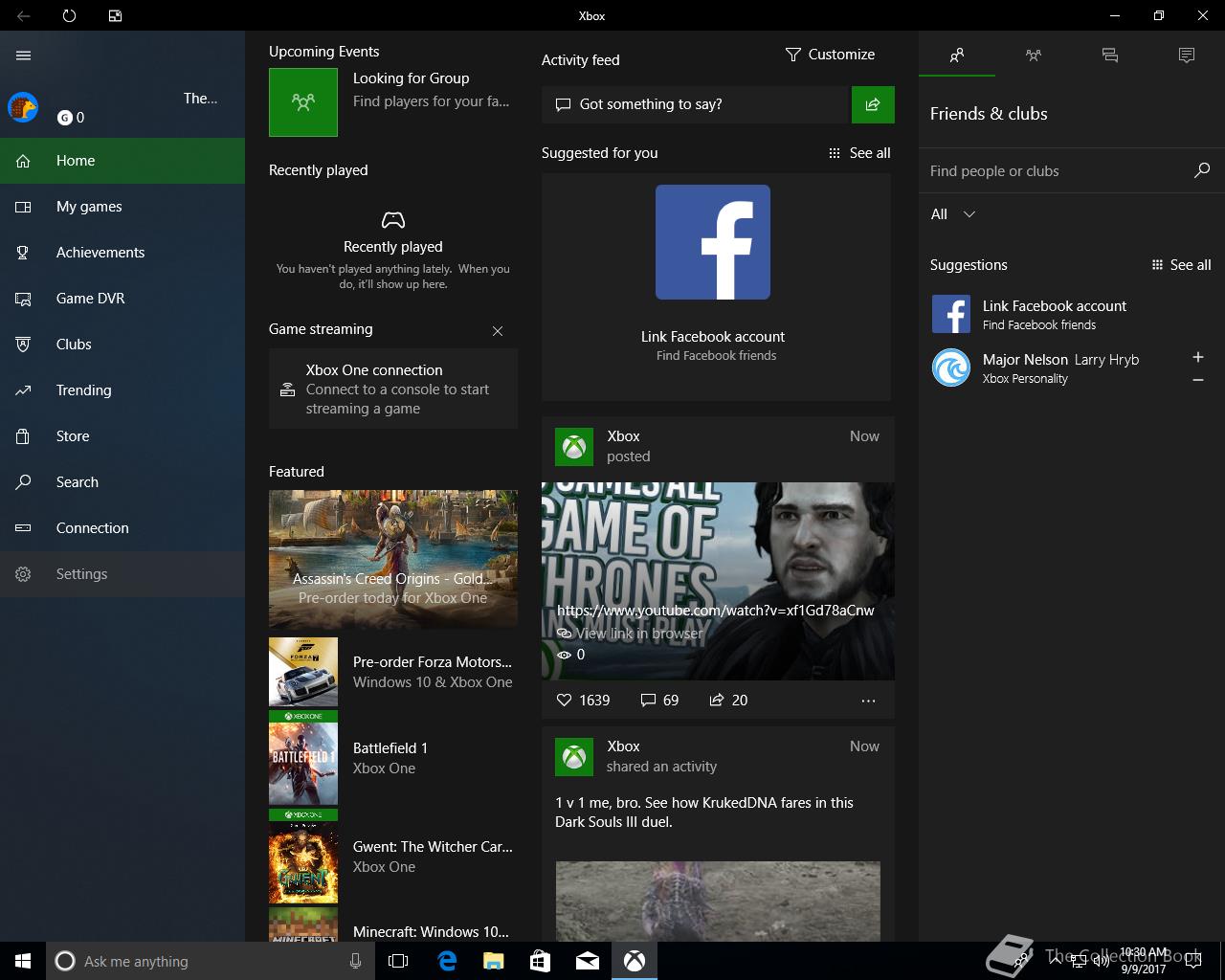Image resolution: width=1225 pixels, height=980 pixels.
Task: Select Xbox One connection card
Action: [393, 389]
